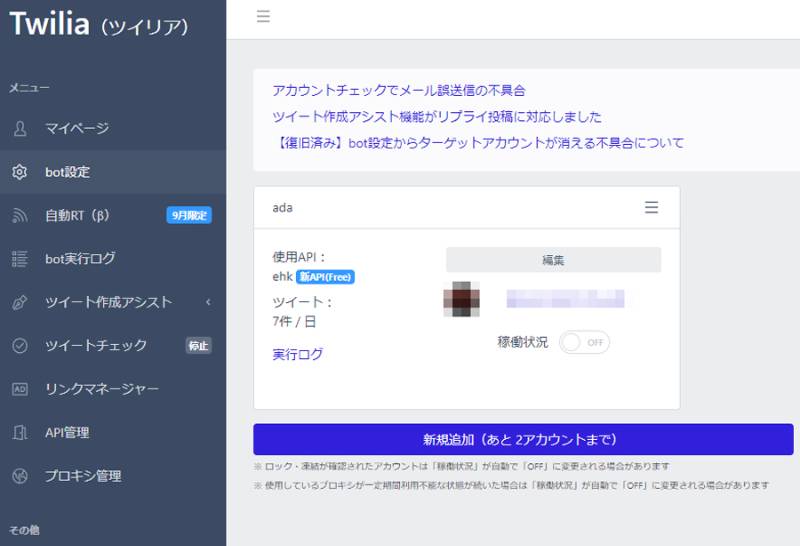Click the bot設定 gear icon
The image size is (800, 546).
click(x=19, y=172)
